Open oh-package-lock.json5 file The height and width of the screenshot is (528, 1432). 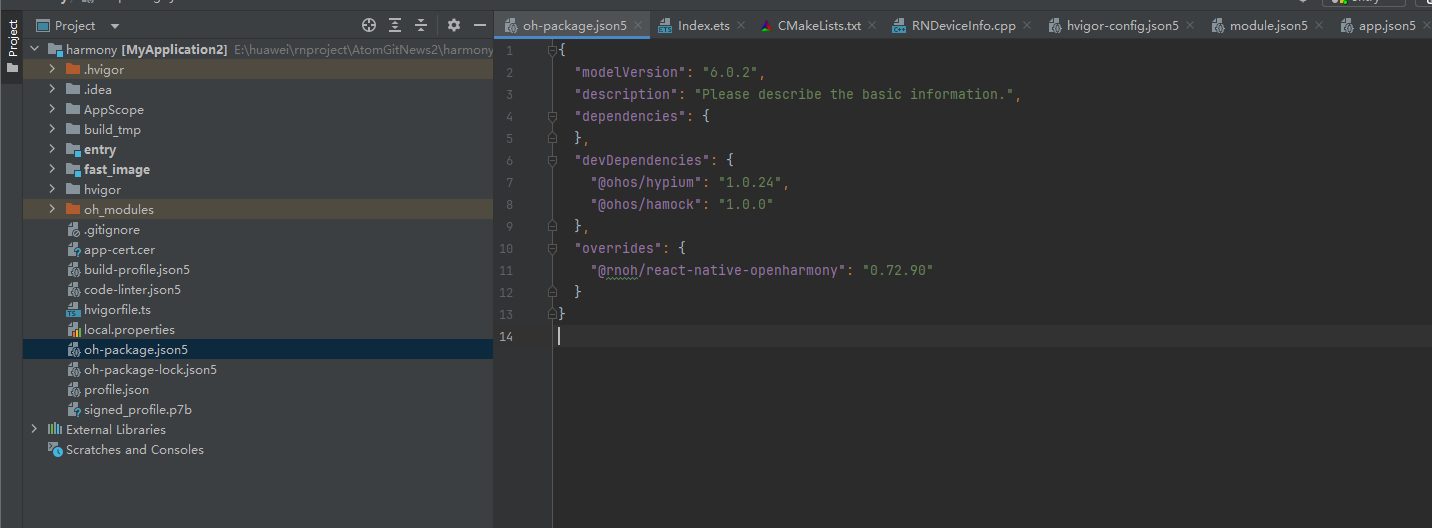pyautogui.click(x=150, y=370)
